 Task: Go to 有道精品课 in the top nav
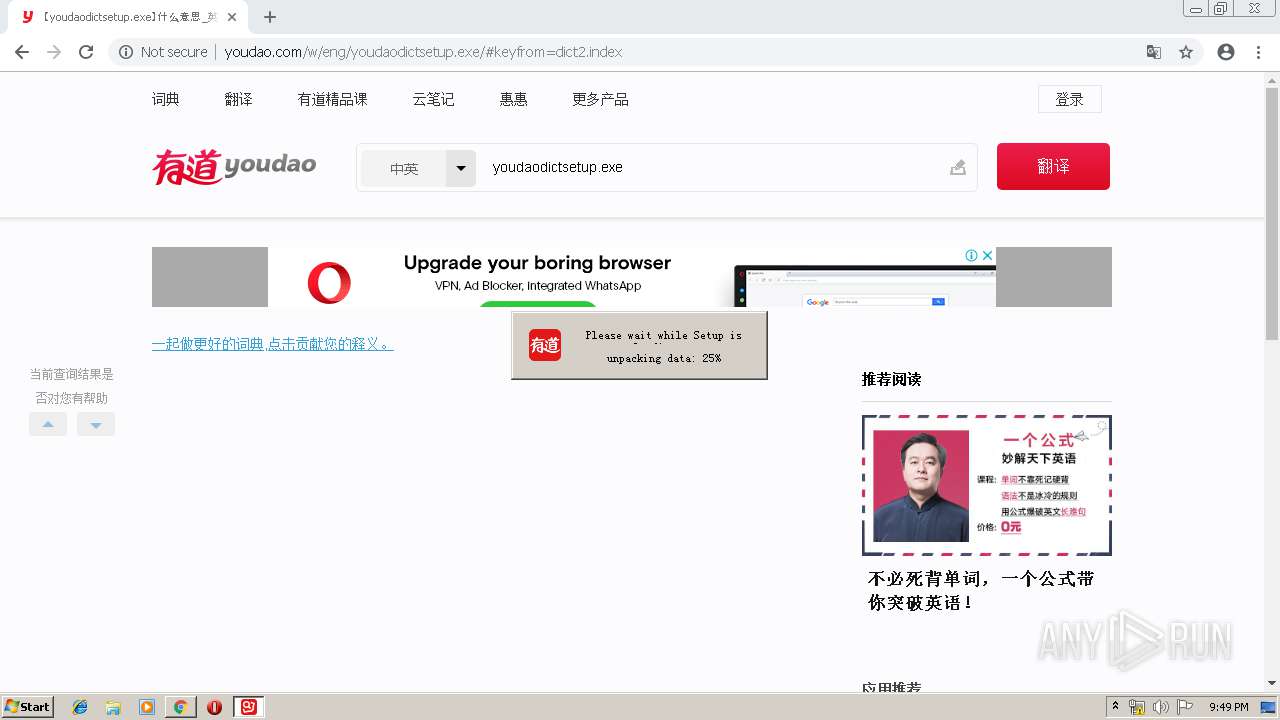[x=332, y=99]
